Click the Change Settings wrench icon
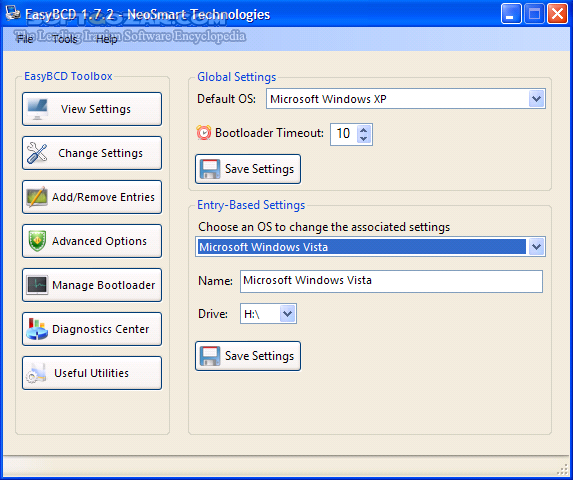This screenshot has width=573, height=480. pyautogui.click(x=37, y=153)
